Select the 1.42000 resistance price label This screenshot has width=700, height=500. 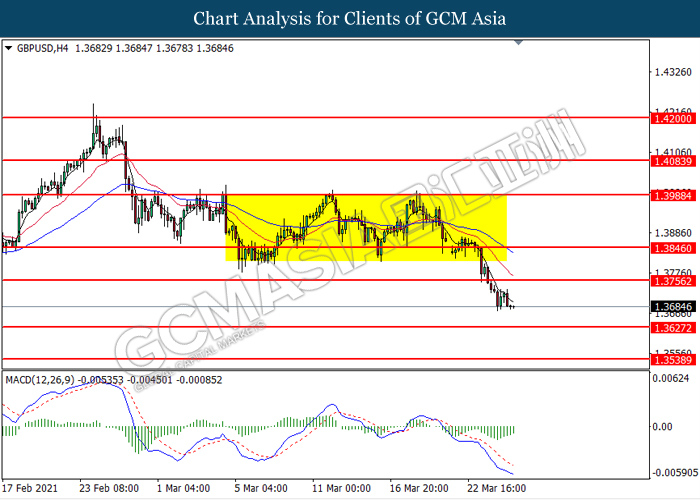673,119
